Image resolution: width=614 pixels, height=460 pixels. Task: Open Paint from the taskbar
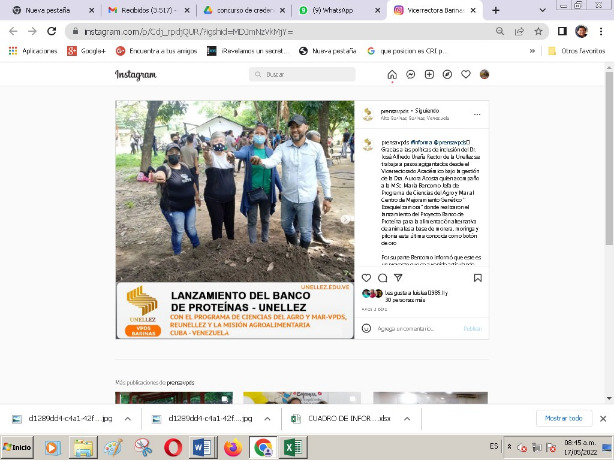(113, 447)
